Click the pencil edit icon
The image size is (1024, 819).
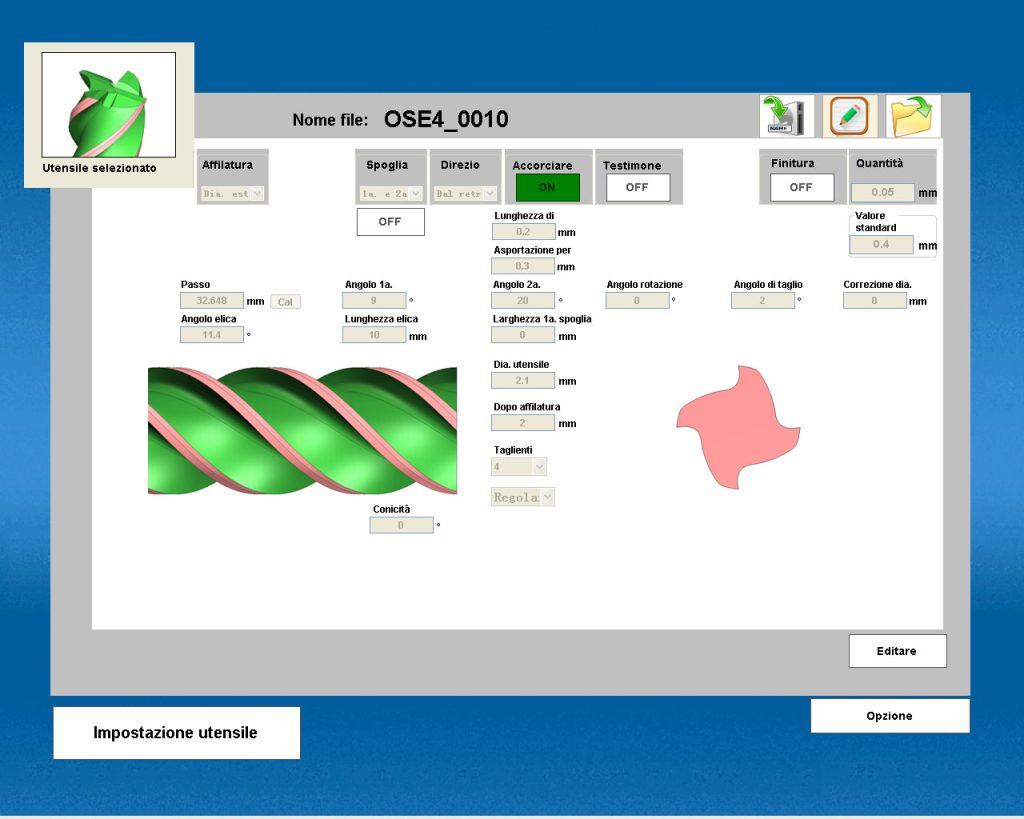click(849, 116)
